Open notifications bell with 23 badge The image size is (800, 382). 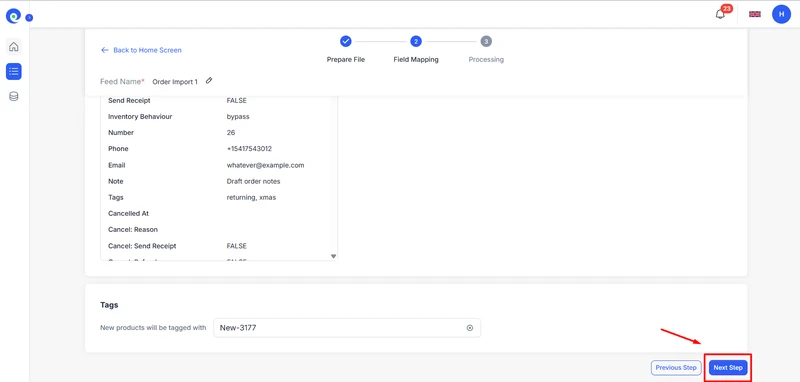tap(720, 14)
